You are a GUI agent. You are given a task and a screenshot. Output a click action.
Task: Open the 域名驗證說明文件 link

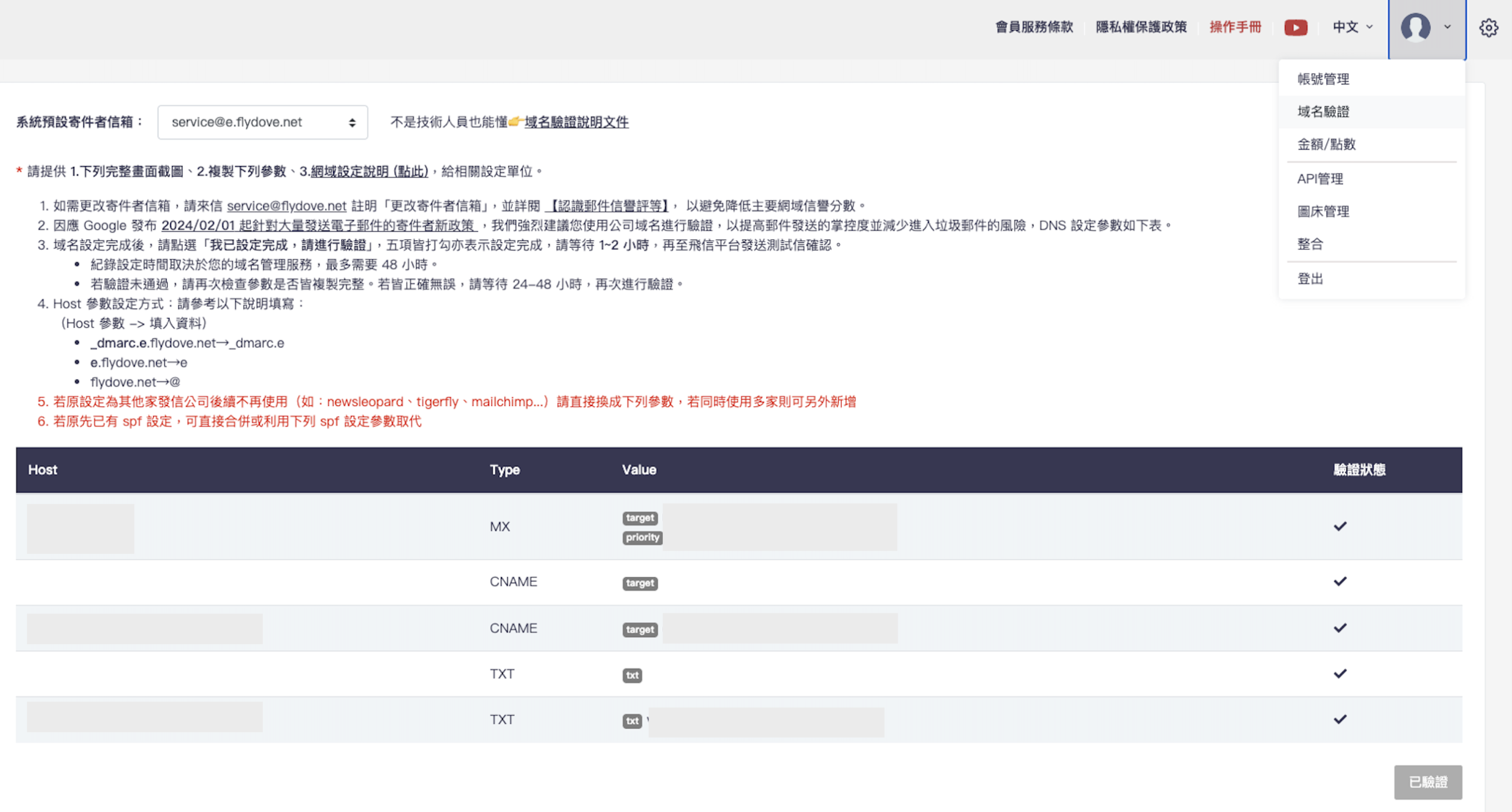click(x=576, y=122)
